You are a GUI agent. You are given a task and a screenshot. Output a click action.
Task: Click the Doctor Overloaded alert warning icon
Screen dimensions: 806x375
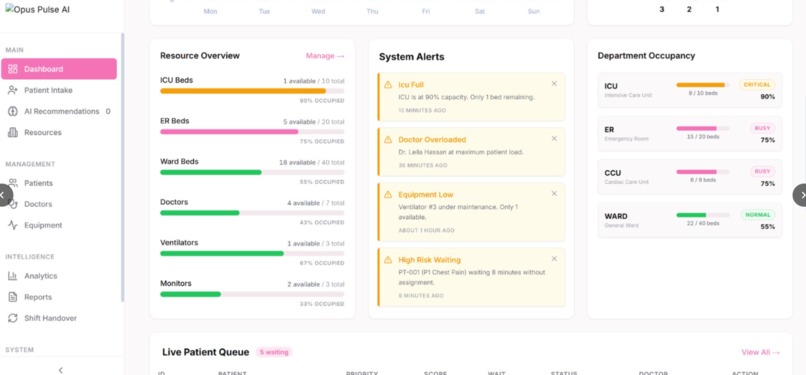(388, 139)
